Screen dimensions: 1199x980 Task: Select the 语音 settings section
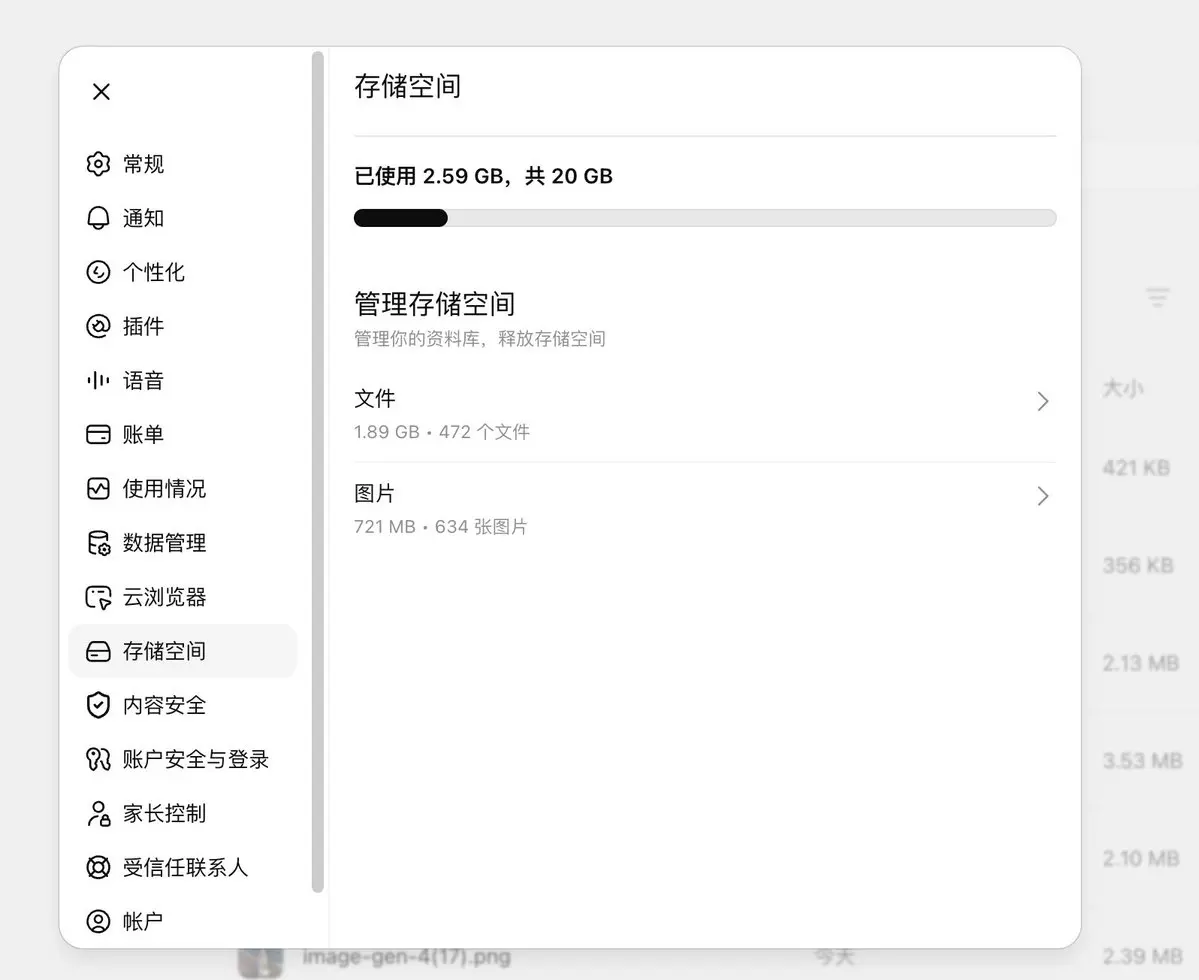(x=183, y=380)
